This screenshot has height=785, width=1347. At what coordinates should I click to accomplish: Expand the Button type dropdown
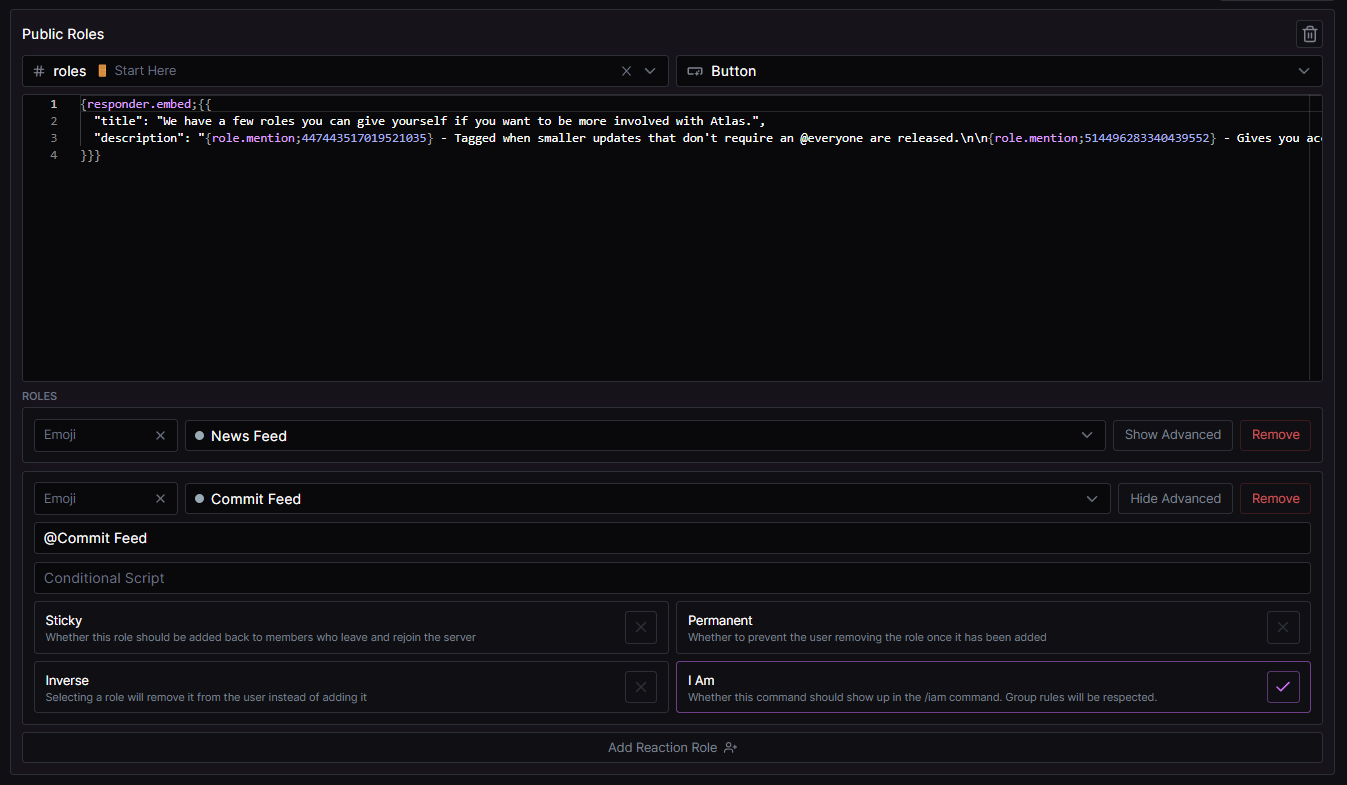1304,71
